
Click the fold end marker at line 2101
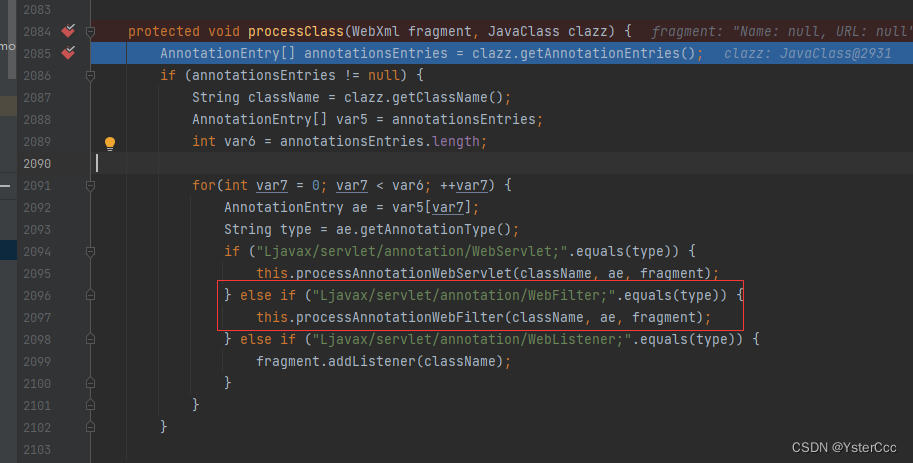(90, 405)
